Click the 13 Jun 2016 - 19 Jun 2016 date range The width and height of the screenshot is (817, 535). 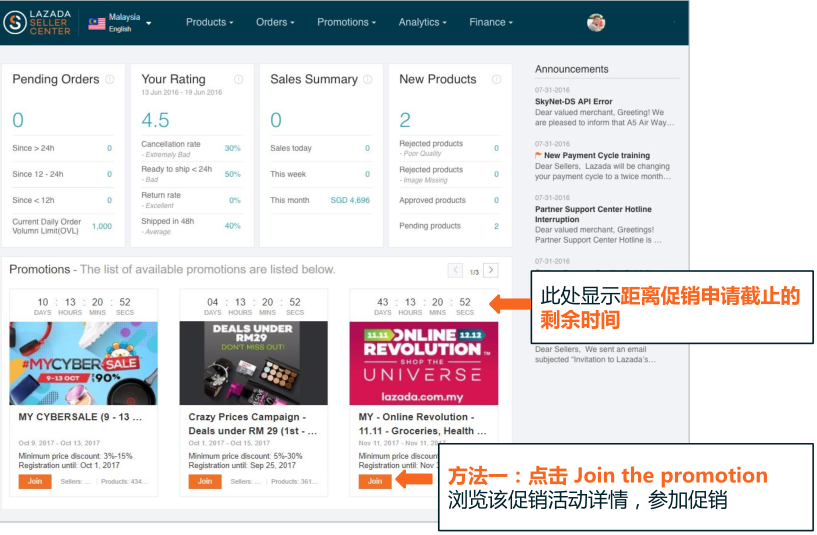pyautogui.click(x=182, y=92)
